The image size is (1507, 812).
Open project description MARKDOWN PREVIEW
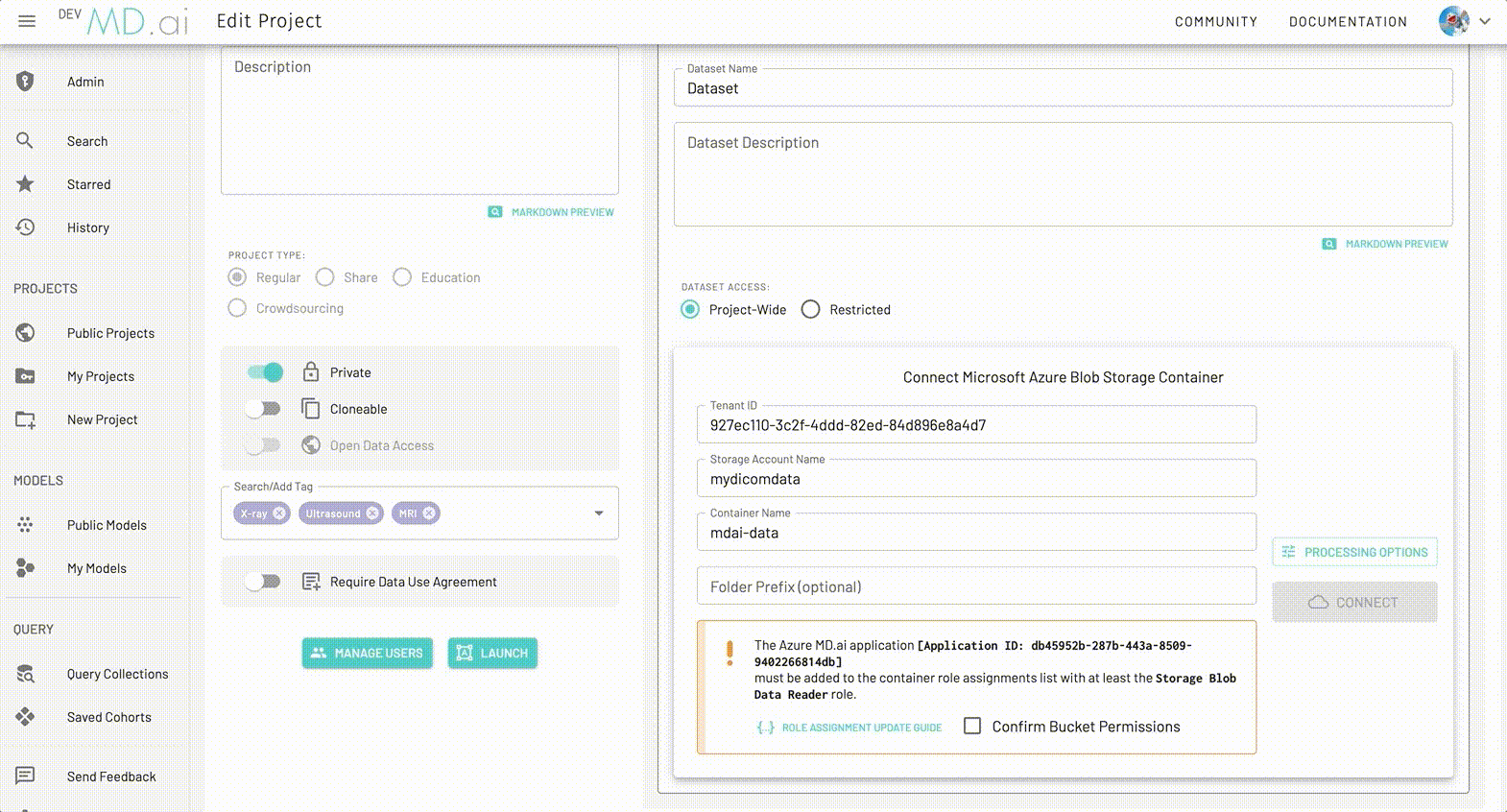pyautogui.click(x=551, y=212)
